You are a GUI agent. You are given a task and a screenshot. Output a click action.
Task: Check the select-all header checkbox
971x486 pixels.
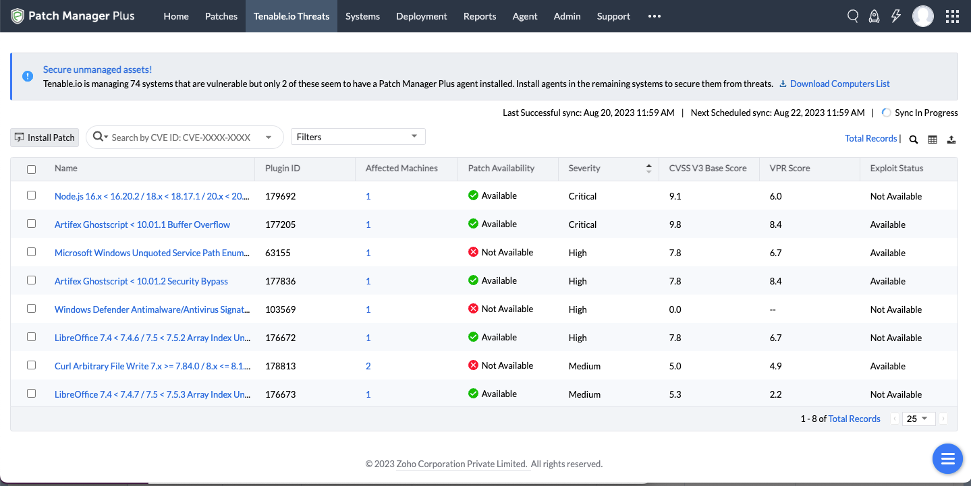(32, 169)
